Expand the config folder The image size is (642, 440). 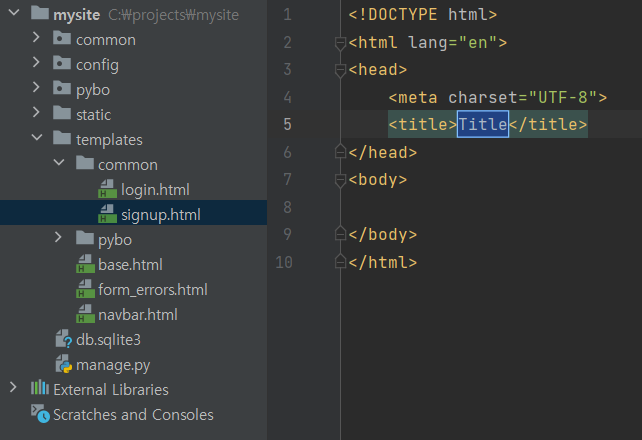(36, 63)
